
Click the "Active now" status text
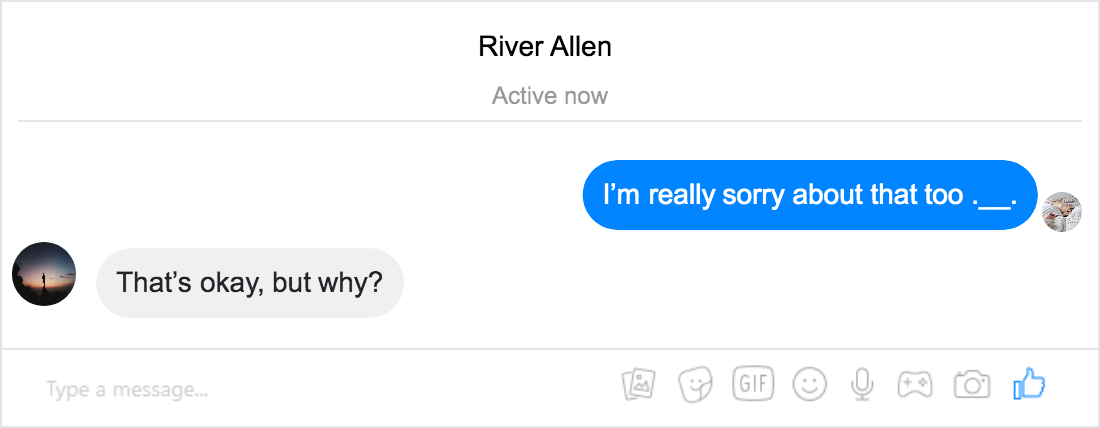coord(549,95)
